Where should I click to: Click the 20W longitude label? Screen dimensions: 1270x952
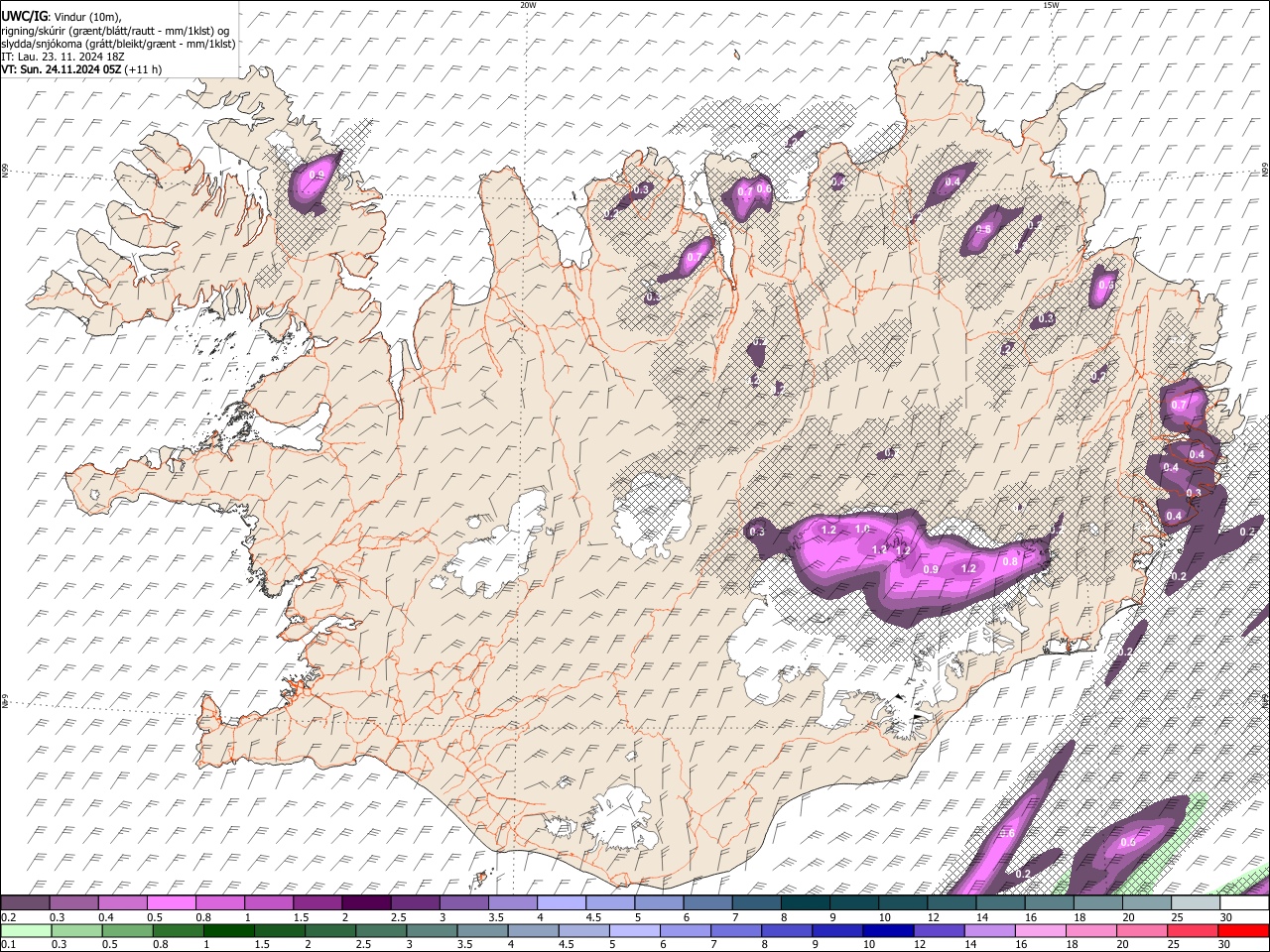[528, 5]
